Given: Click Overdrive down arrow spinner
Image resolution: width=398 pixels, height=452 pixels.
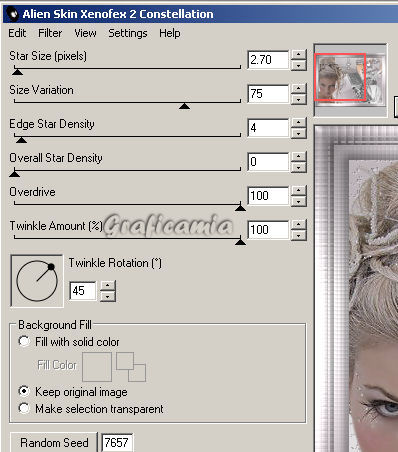Looking at the screenshot, I should pos(298,201).
